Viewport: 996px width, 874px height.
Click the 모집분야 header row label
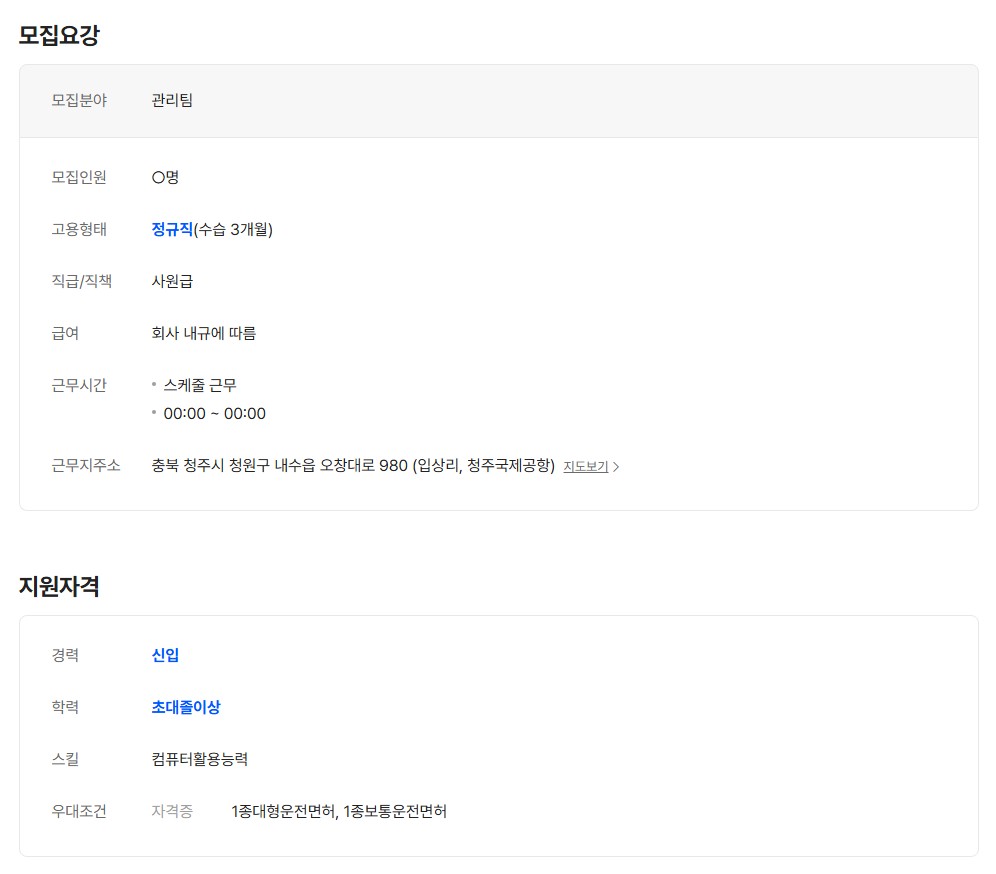[79, 100]
